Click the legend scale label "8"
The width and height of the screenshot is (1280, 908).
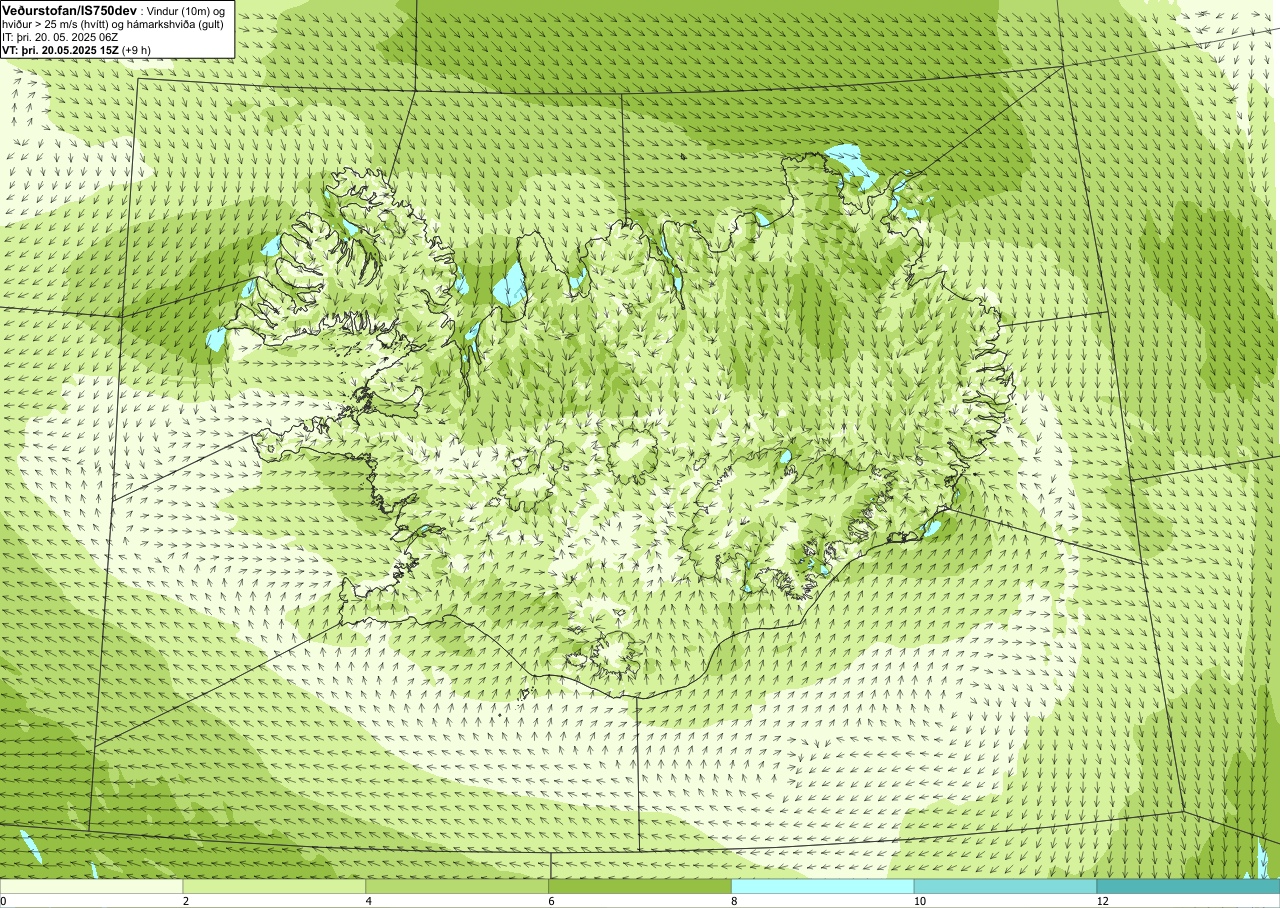click(x=735, y=901)
